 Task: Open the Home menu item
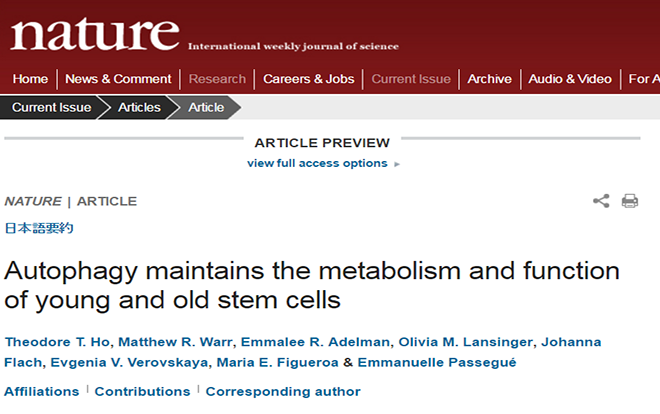pos(30,79)
